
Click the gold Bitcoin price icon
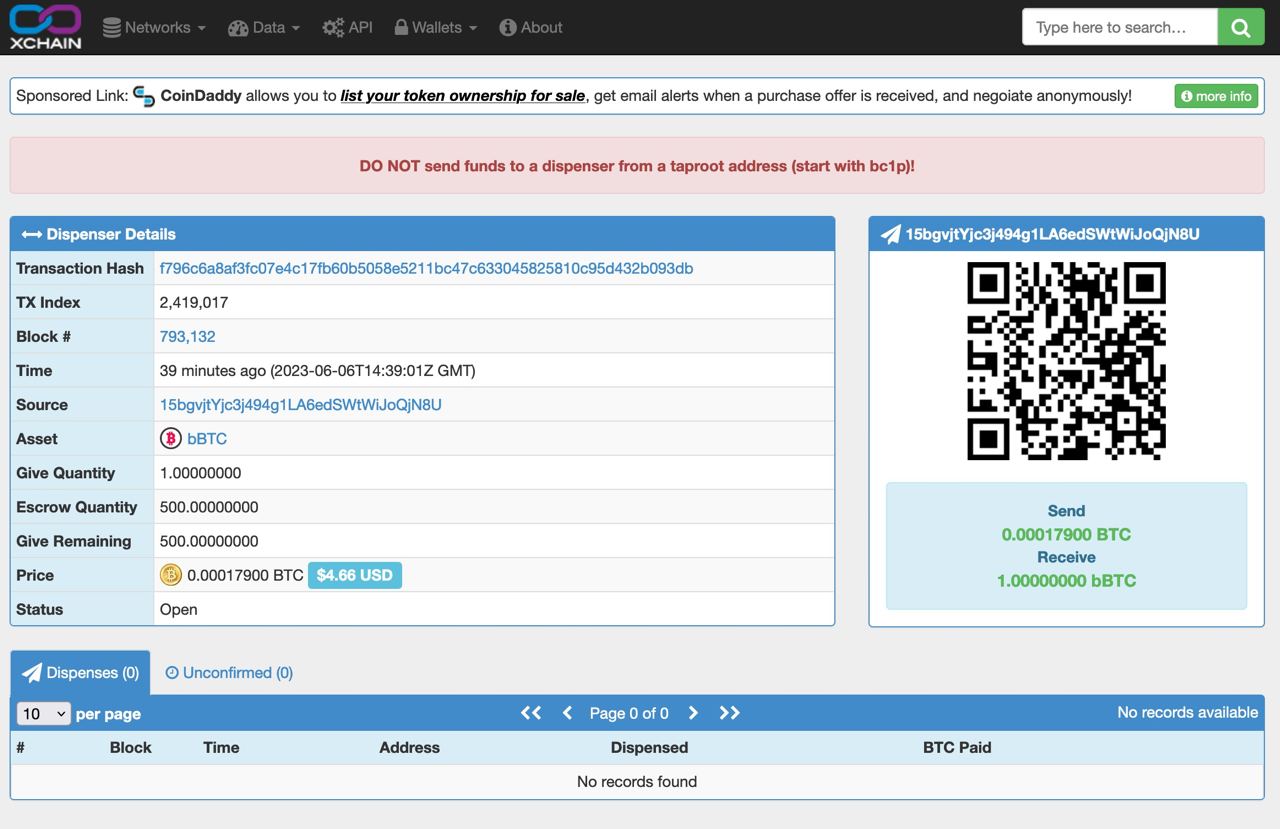click(171, 575)
